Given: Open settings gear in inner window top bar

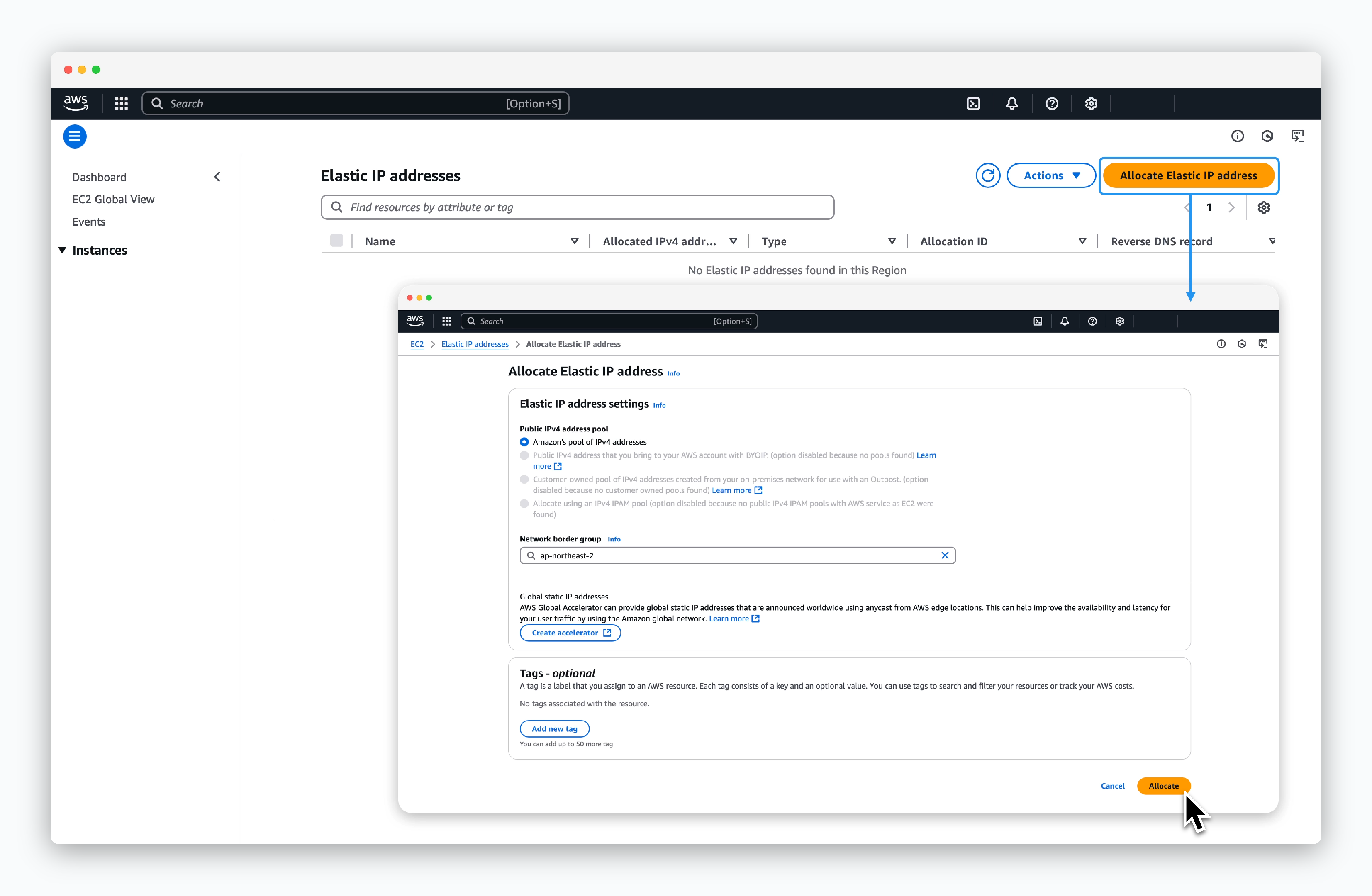Looking at the screenshot, I should pos(1119,321).
